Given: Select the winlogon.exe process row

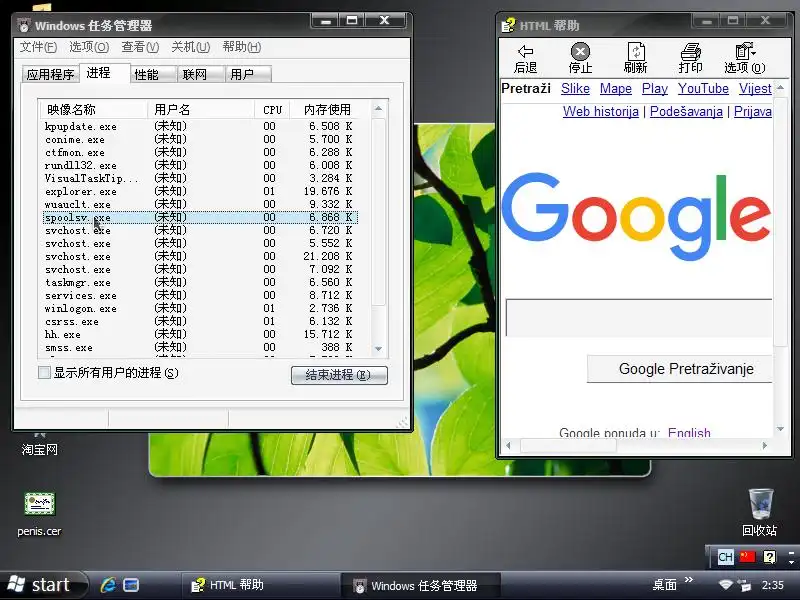Looking at the screenshot, I should pyautogui.click(x=201, y=308).
